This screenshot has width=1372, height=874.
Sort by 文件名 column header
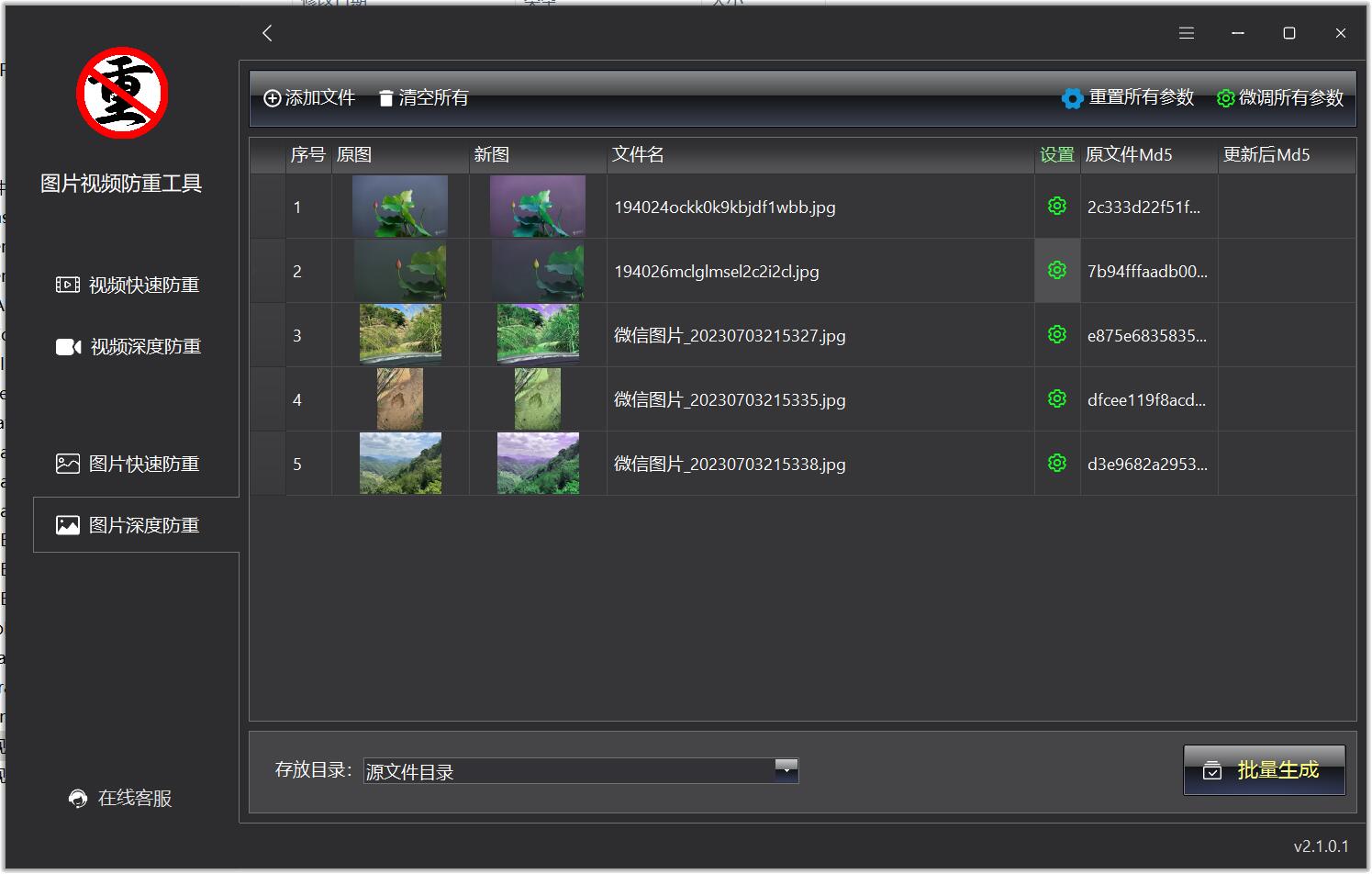[638, 155]
